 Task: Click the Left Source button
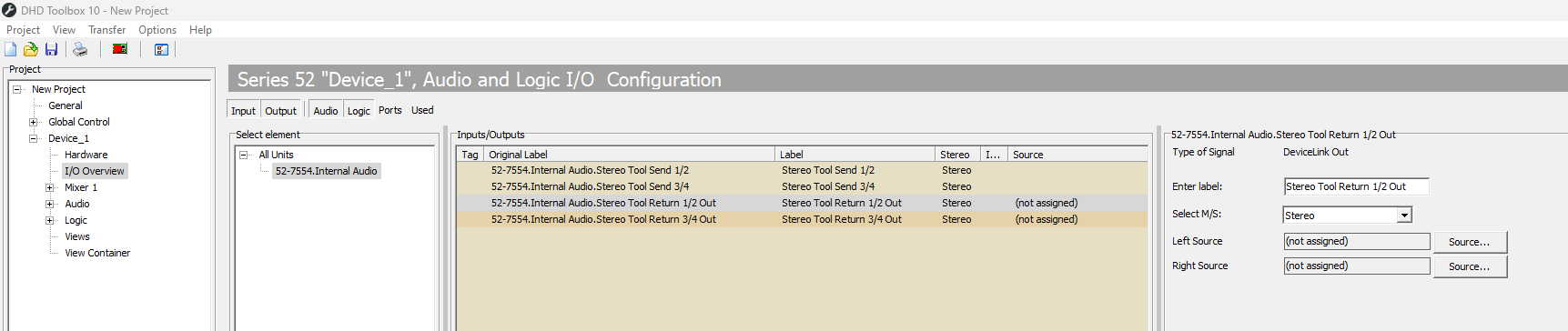click(x=1470, y=242)
